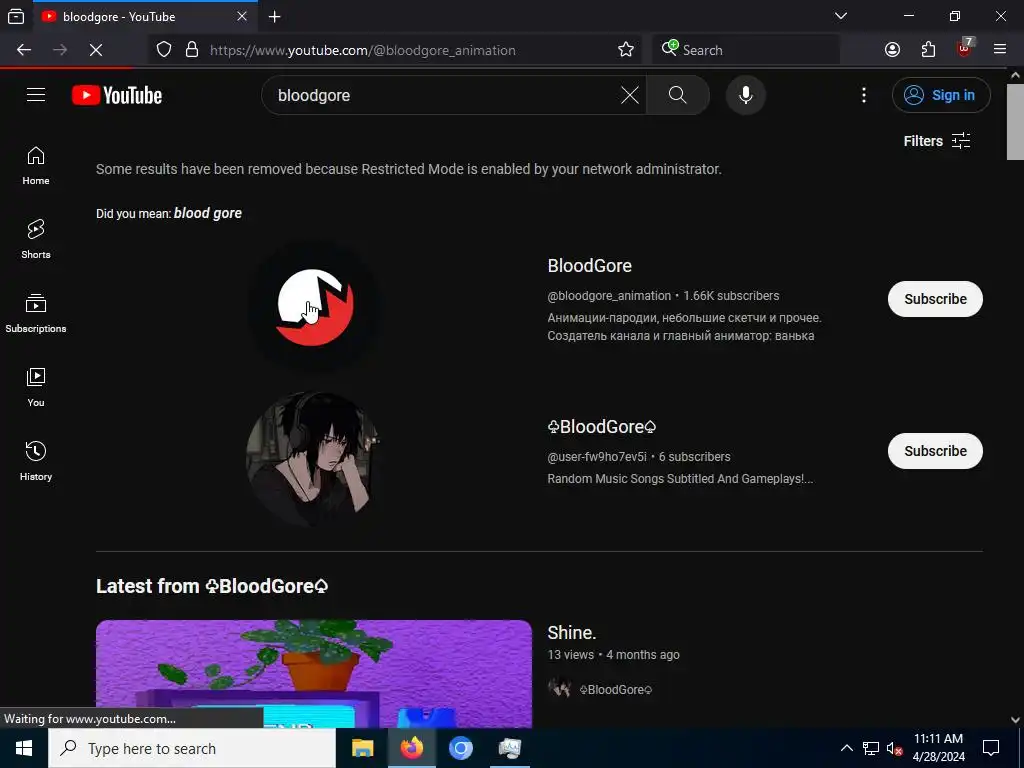
Task: Open the BloodGore channel title
Action: tap(589, 266)
